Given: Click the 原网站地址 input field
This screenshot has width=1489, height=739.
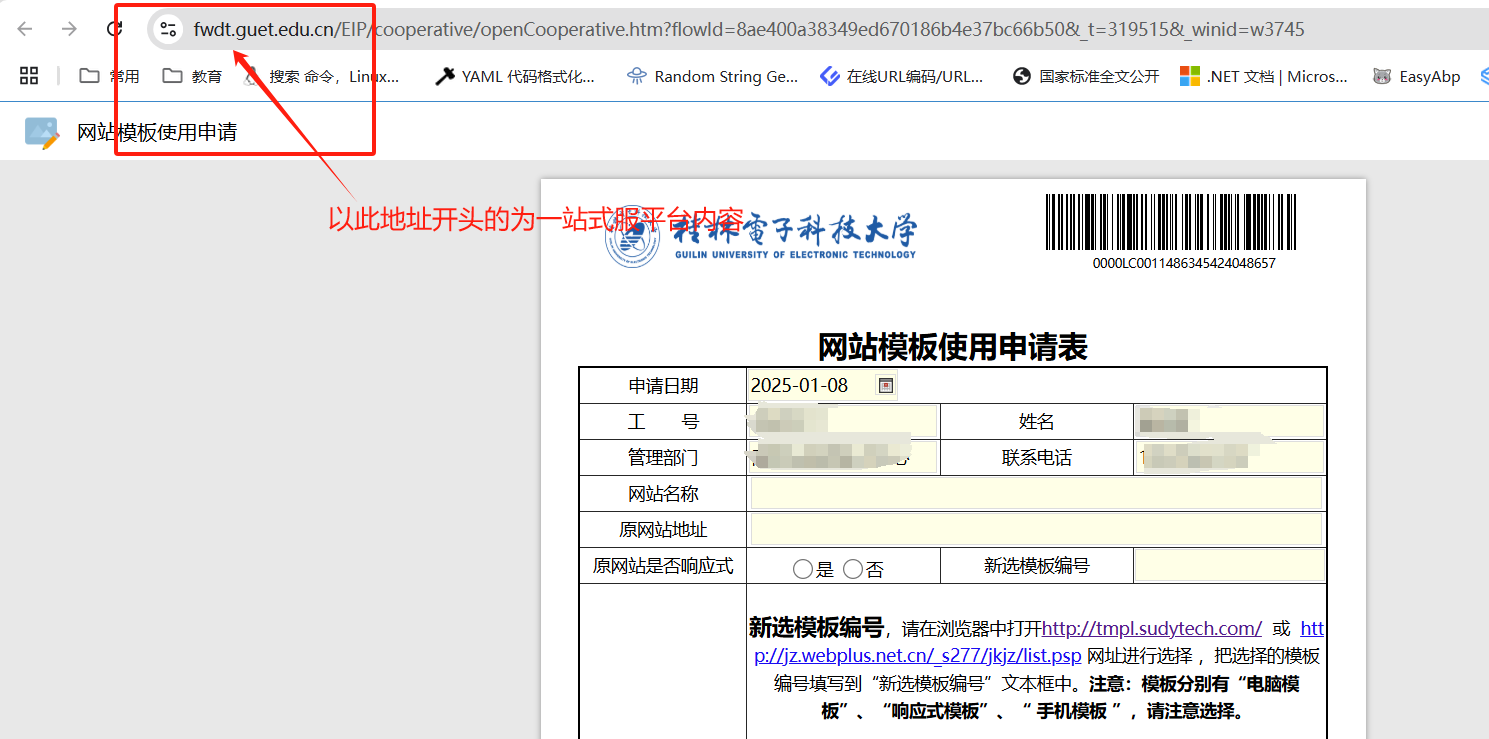Looking at the screenshot, I should tap(1036, 530).
